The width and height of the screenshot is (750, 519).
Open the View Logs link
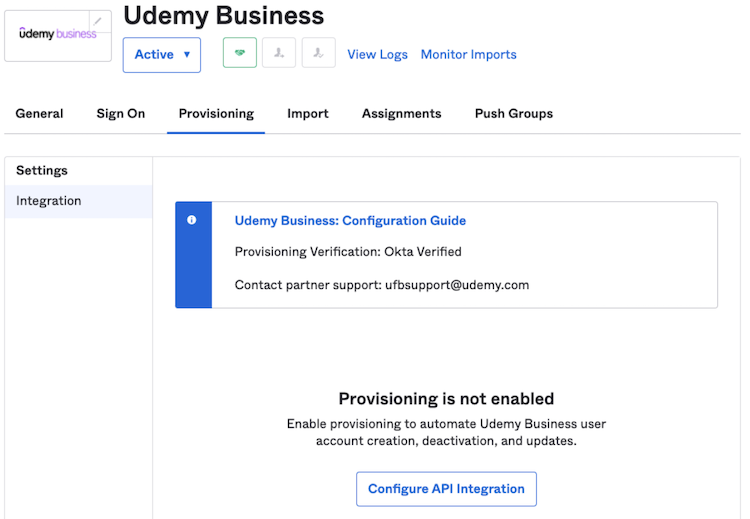tap(377, 55)
